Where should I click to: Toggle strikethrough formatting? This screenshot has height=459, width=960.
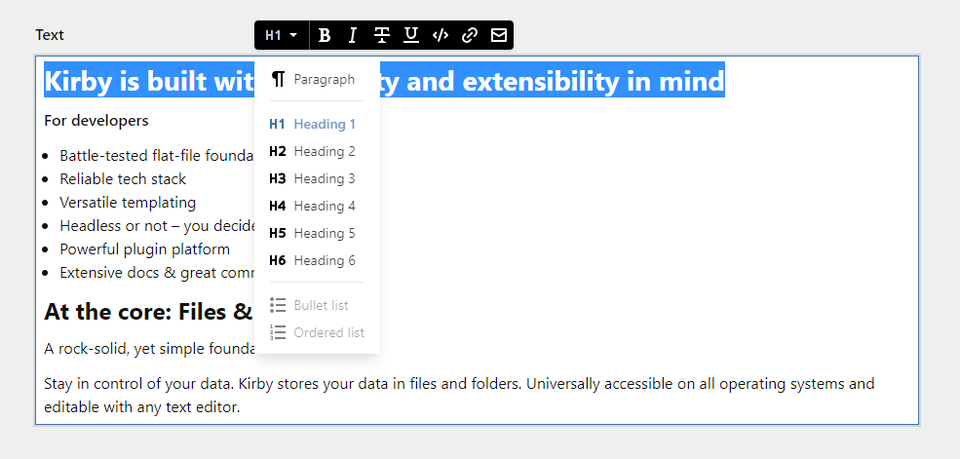click(x=382, y=35)
